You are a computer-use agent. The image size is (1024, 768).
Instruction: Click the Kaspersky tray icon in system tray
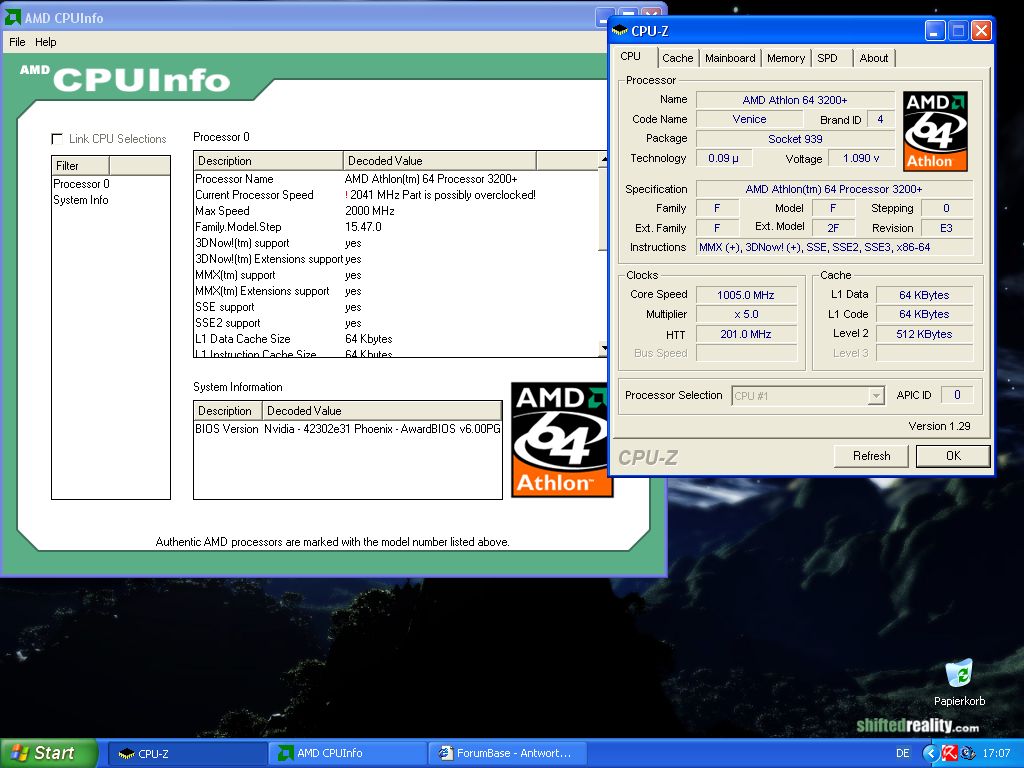click(949, 753)
